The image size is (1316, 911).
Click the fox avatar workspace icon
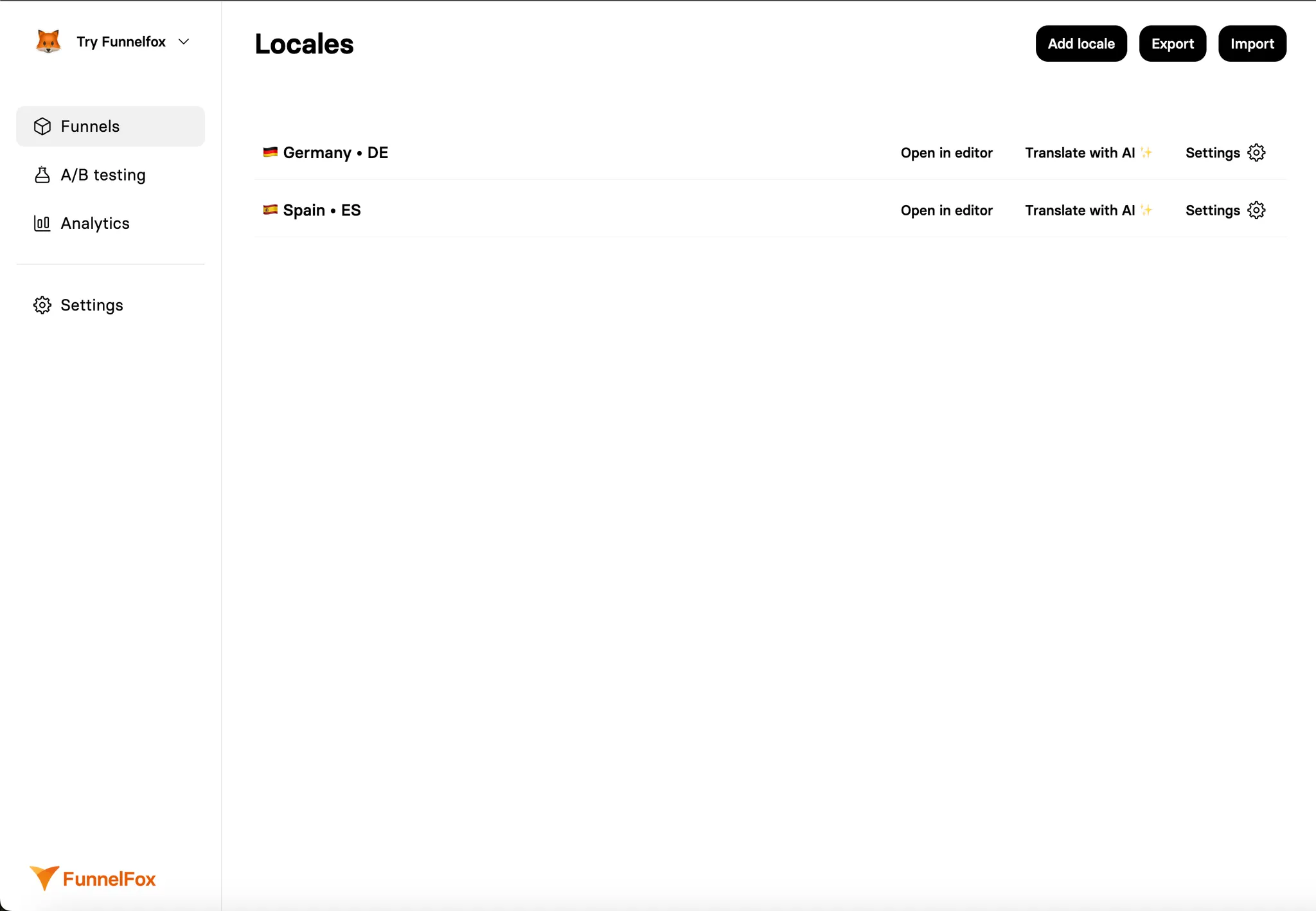click(48, 42)
